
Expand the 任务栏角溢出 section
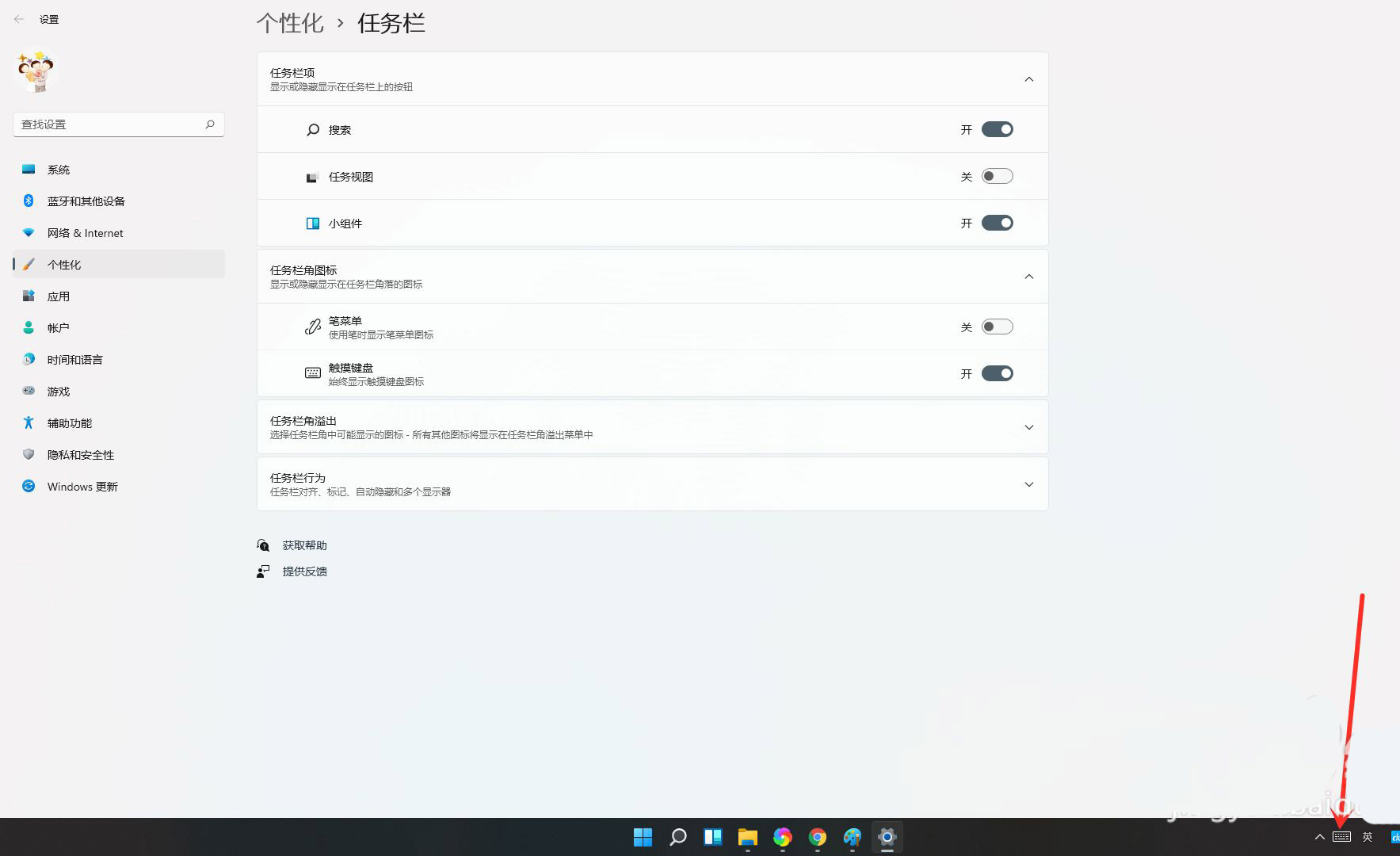pos(1028,427)
